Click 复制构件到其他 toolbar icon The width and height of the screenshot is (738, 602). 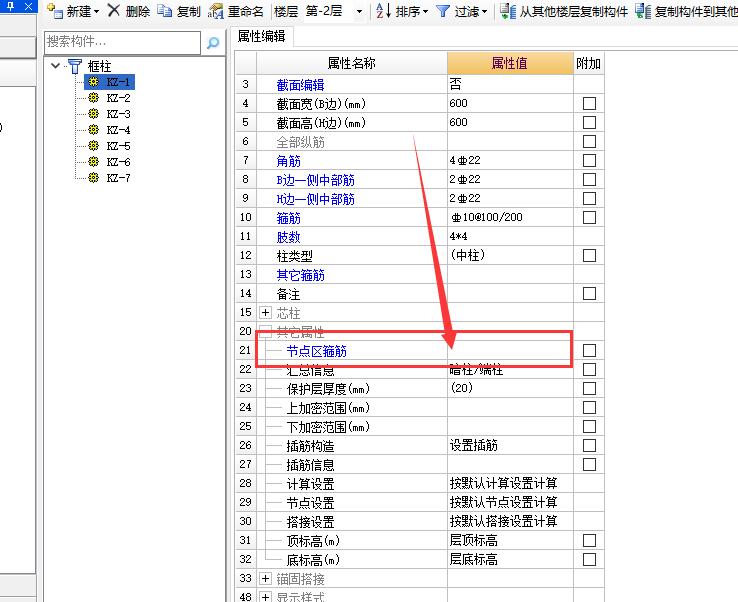pos(643,11)
